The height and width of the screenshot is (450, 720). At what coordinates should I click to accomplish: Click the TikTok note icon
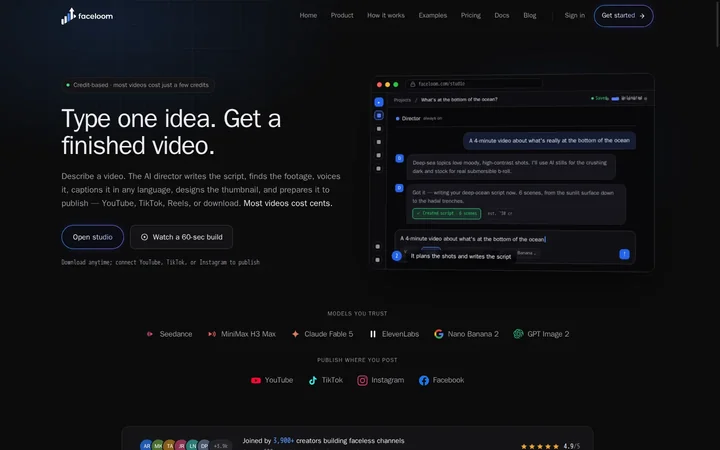pos(313,380)
